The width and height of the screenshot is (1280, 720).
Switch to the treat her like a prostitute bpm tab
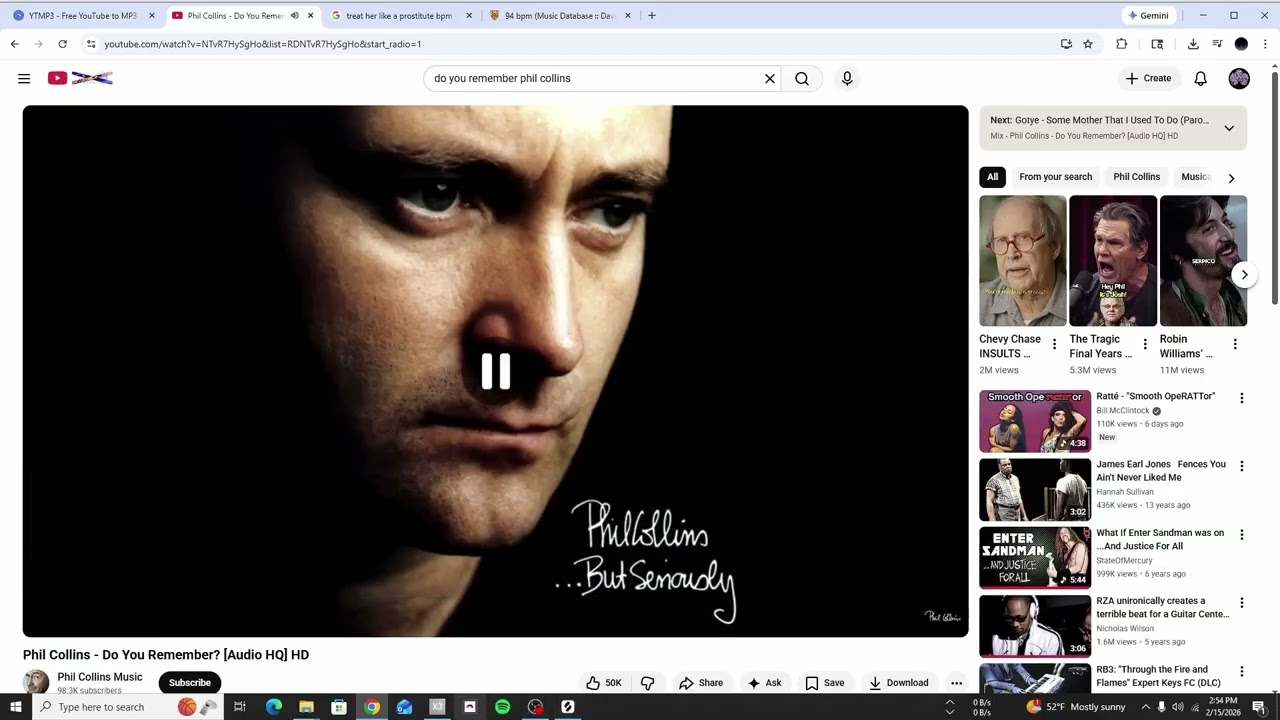[397, 16]
